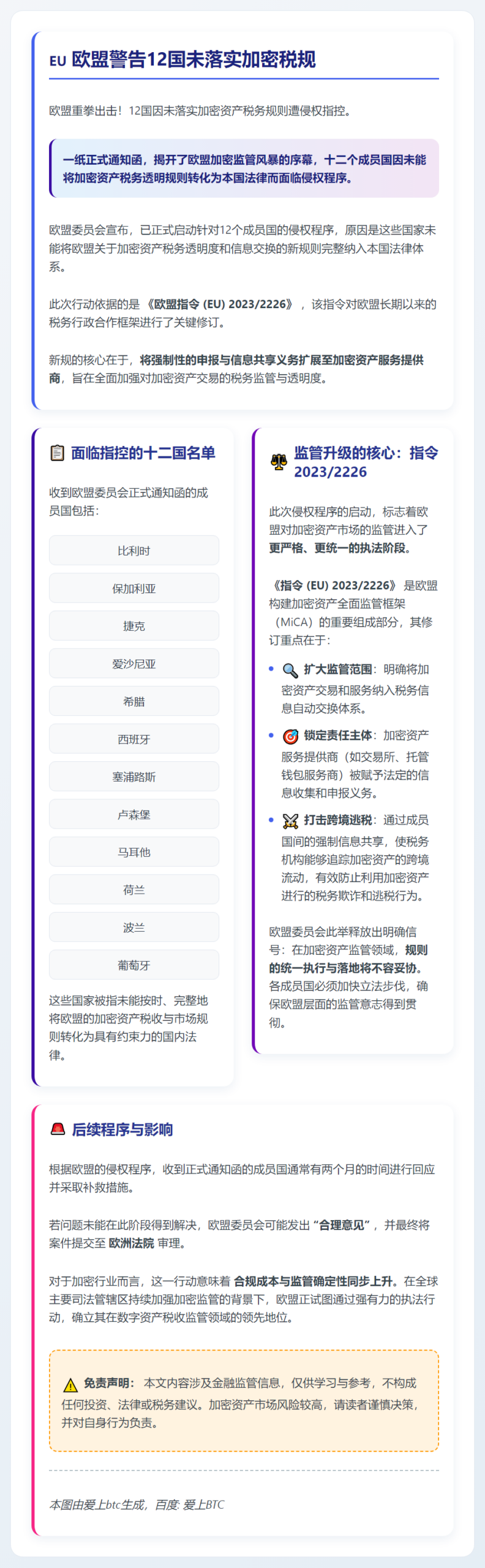Select the 马耳他 country item

coord(134,851)
